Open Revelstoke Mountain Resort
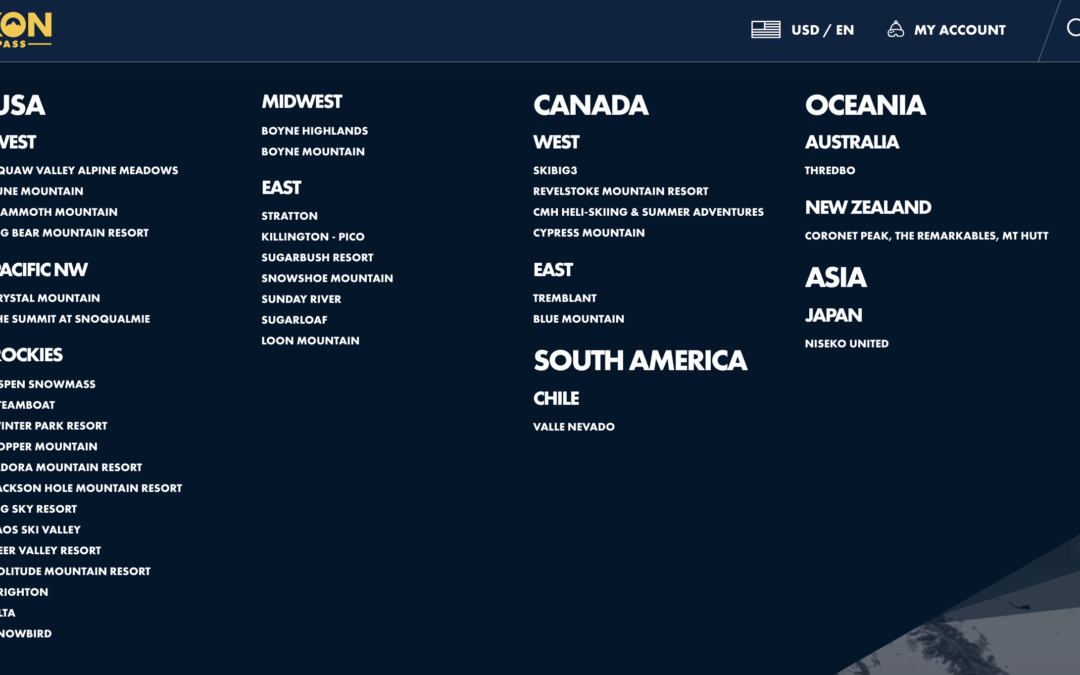 click(621, 191)
